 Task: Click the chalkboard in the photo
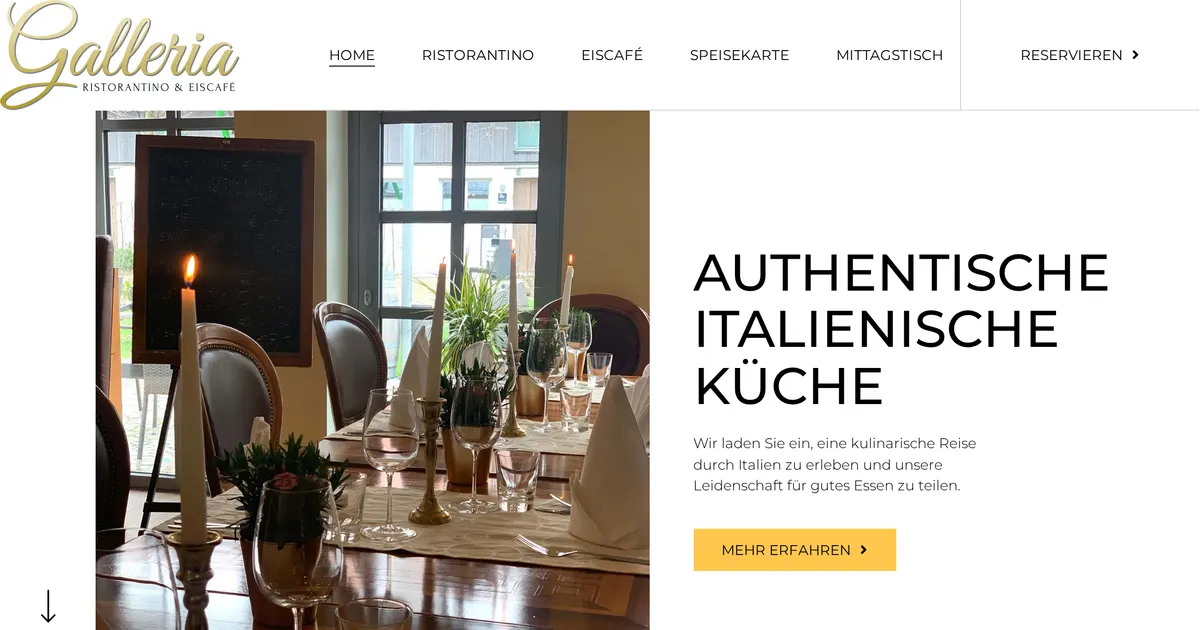point(224,250)
